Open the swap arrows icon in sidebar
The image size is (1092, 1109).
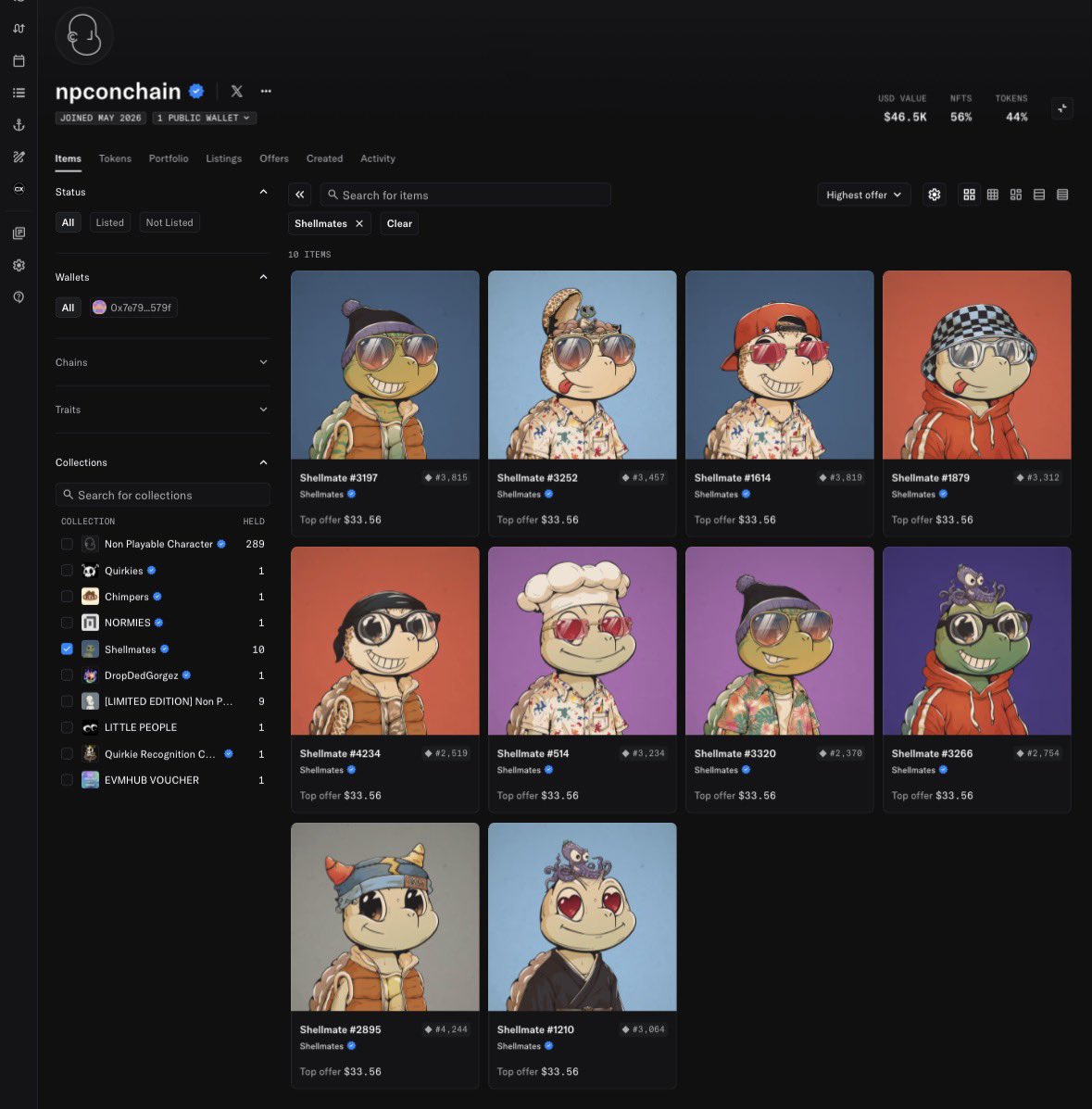(x=19, y=29)
